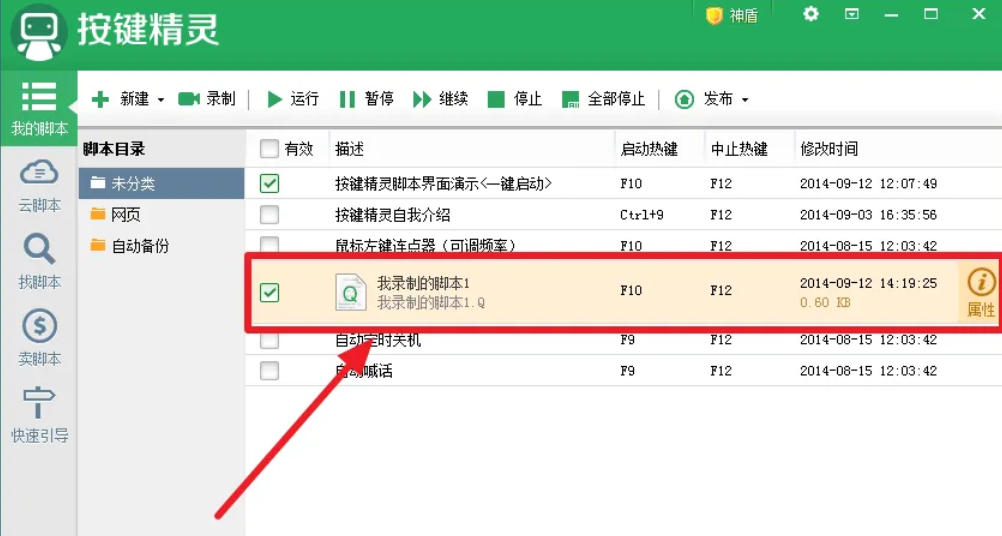Open the 云脚本 cloud script section
The width and height of the screenshot is (1002, 536).
click(x=39, y=186)
